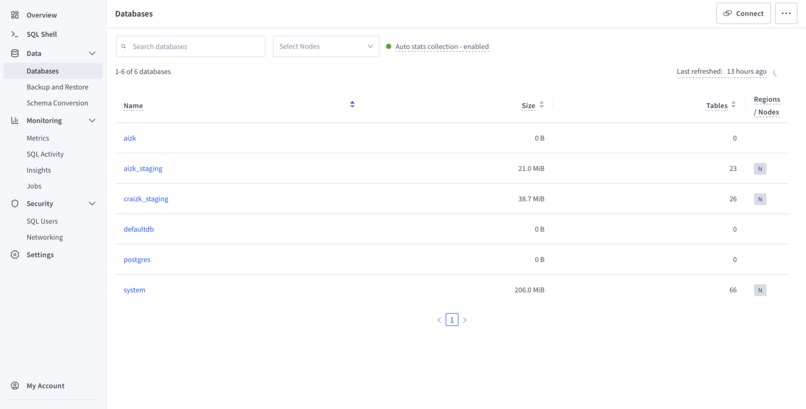Open SQL Users page
Image resolution: width=806 pixels, height=409 pixels.
pyautogui.click(x=42, y=221)
